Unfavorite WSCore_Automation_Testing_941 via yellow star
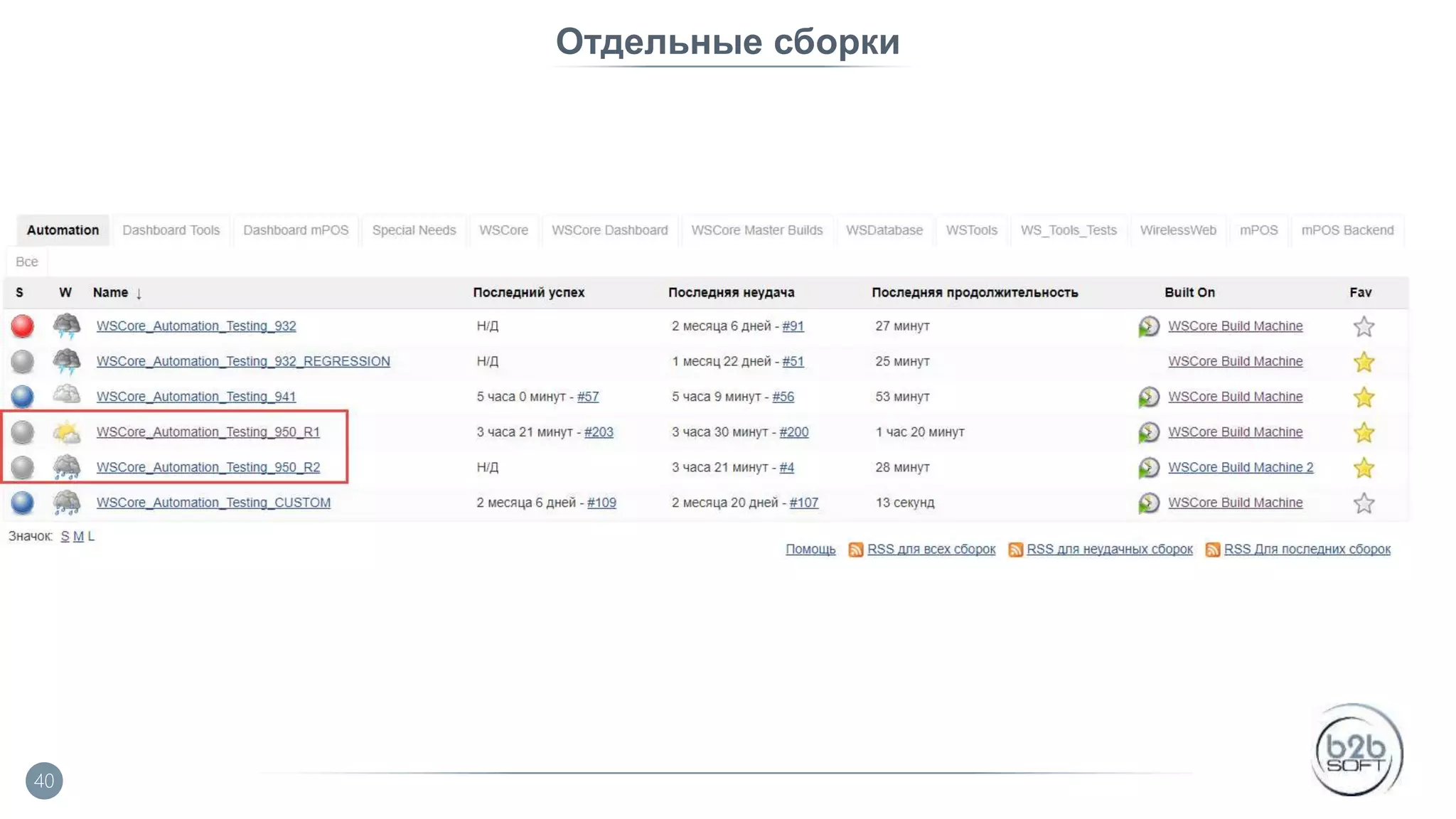1456x819 pixels. click(x=1363, y=397)
